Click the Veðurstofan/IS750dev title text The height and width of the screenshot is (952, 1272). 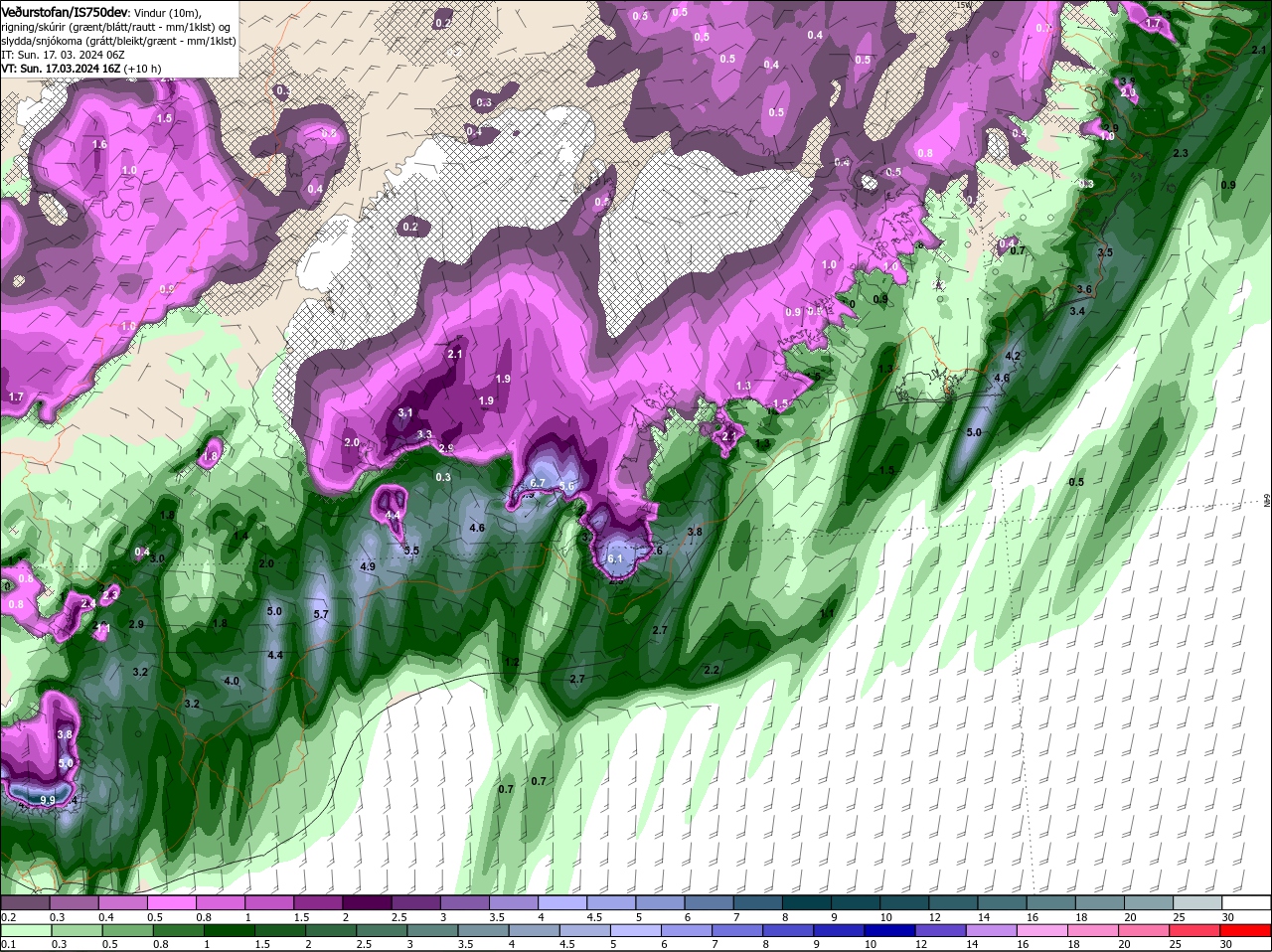(x=64, y=11)
